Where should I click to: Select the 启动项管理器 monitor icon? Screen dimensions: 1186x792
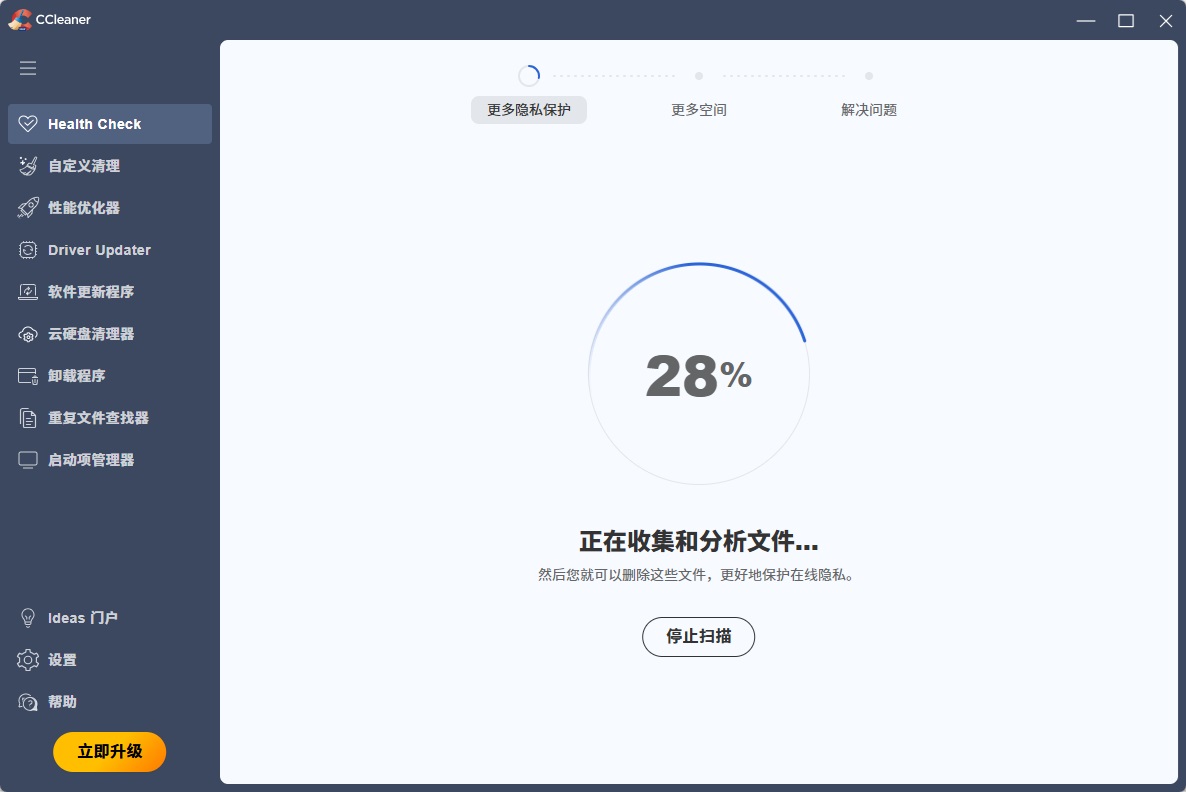(x=28, y=459)
